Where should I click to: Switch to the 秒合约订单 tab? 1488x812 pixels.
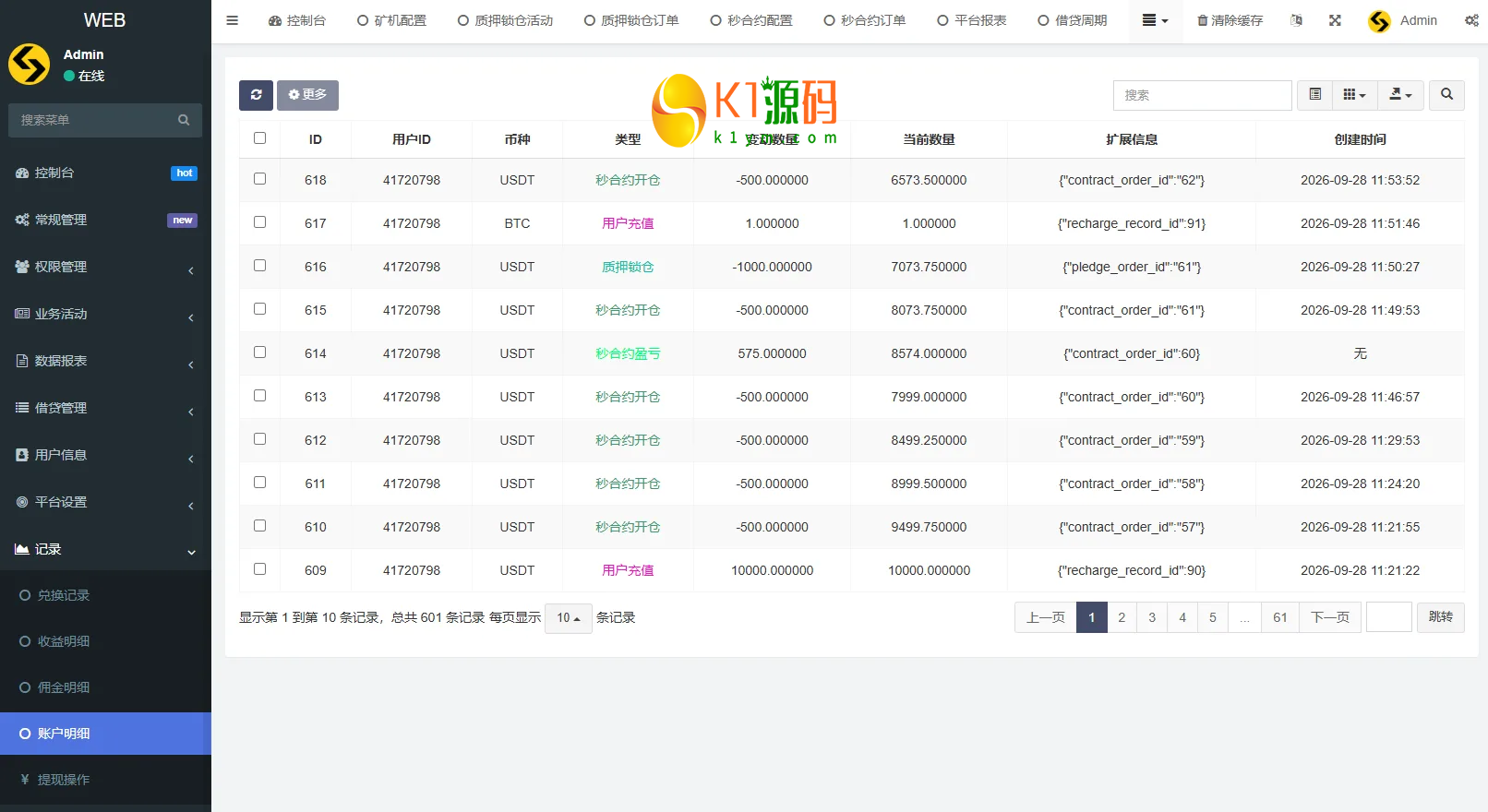point(865,20)
